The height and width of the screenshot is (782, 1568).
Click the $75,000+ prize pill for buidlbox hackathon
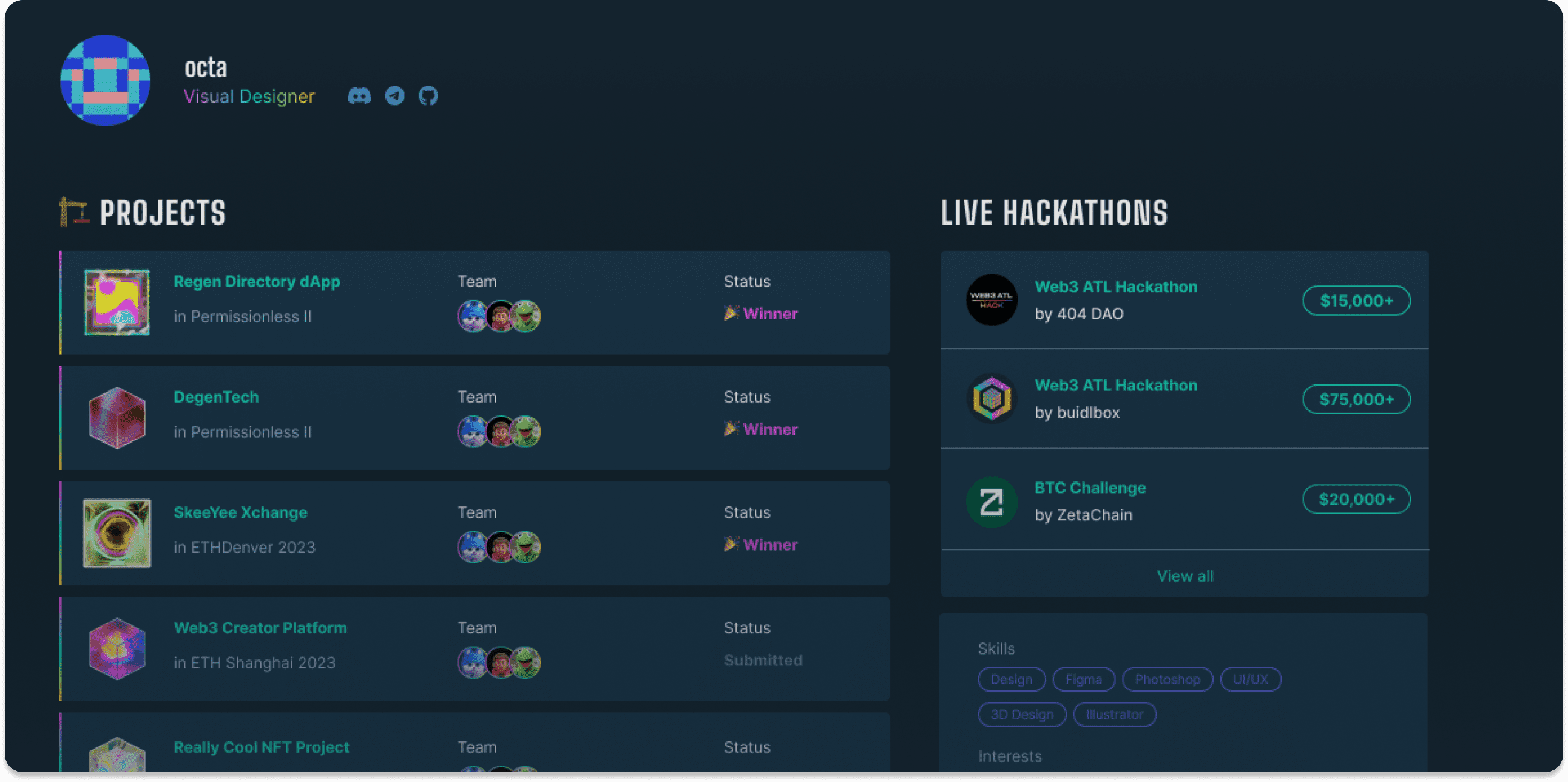[1356, 399]
